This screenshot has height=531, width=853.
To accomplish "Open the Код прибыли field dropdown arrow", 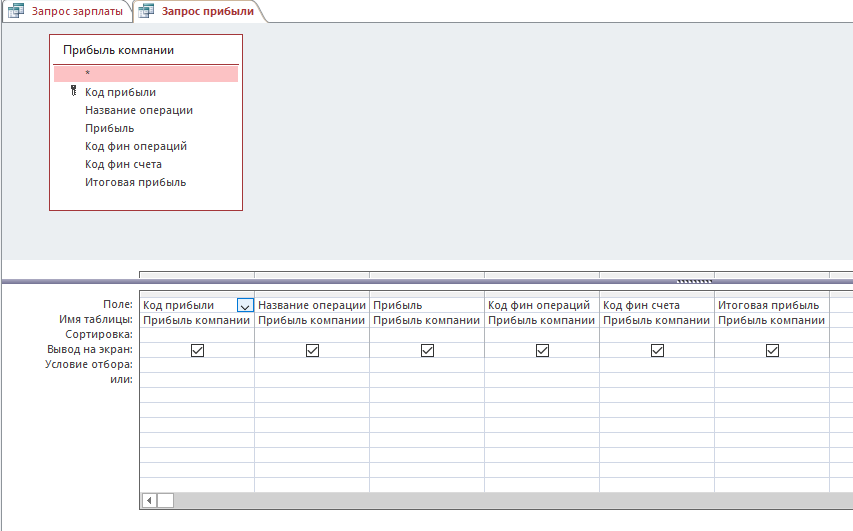I will coord(245,306).
